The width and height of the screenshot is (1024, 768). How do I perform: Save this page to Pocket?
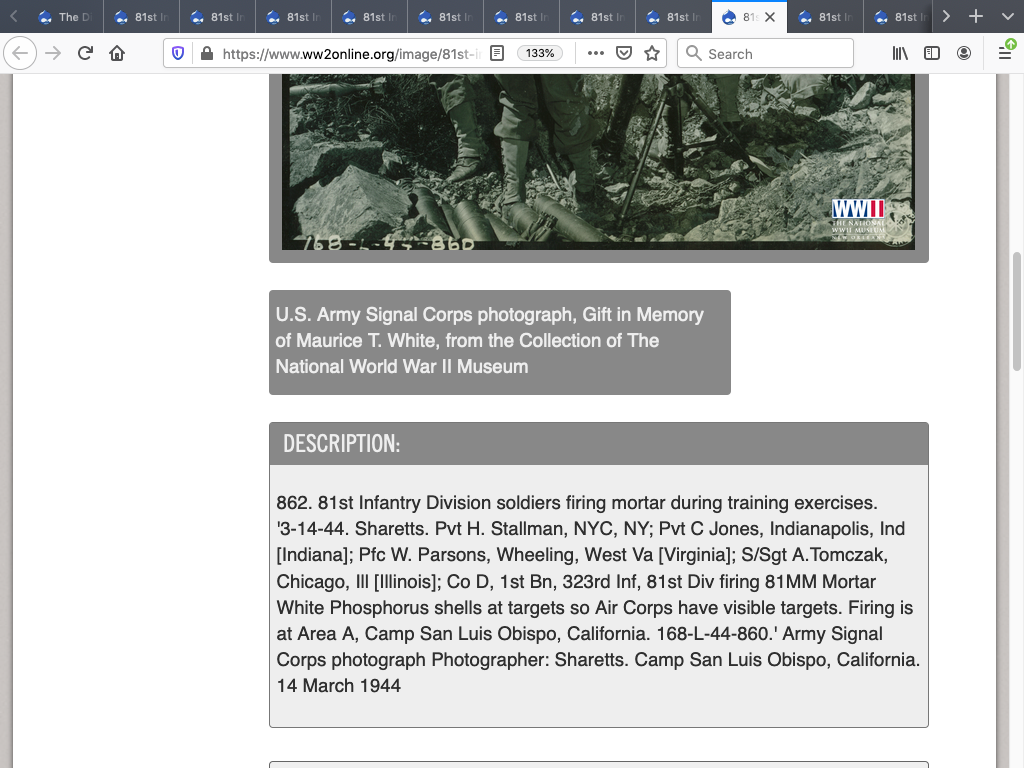(624, 54)
